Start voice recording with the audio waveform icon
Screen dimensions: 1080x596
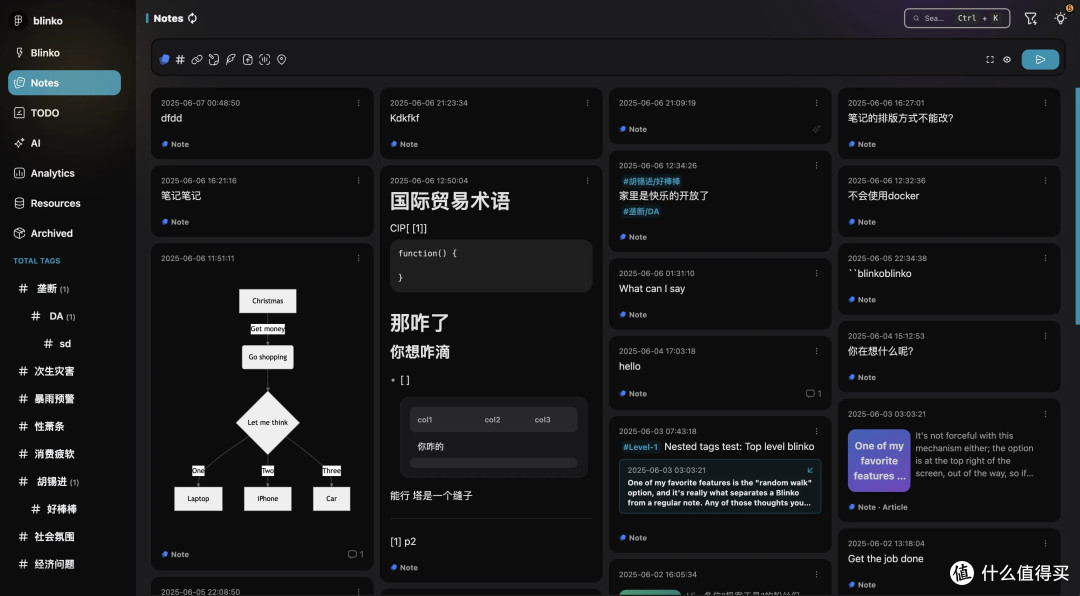click(264, 59)
